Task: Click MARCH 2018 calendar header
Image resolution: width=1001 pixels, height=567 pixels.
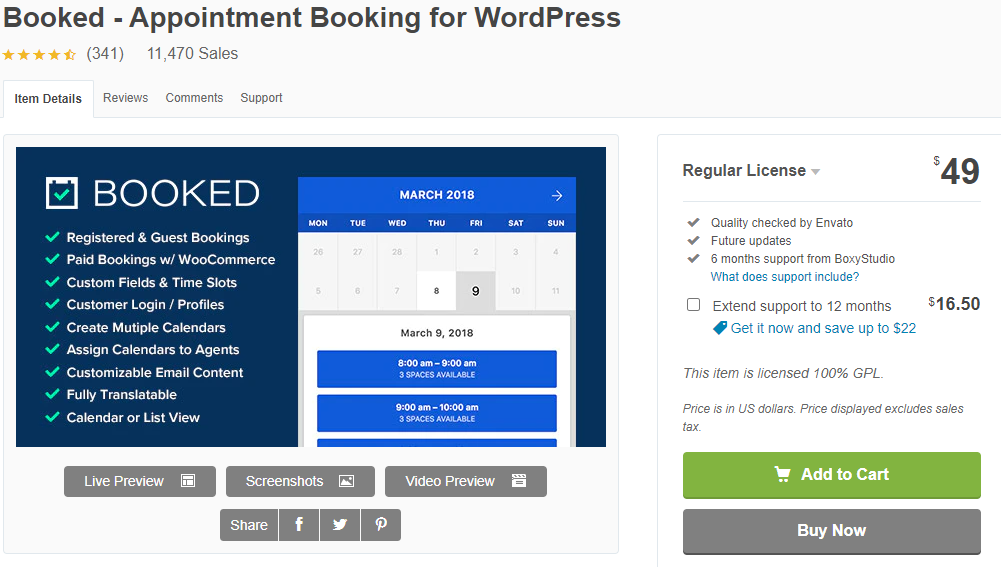Action: pos(437,195)
